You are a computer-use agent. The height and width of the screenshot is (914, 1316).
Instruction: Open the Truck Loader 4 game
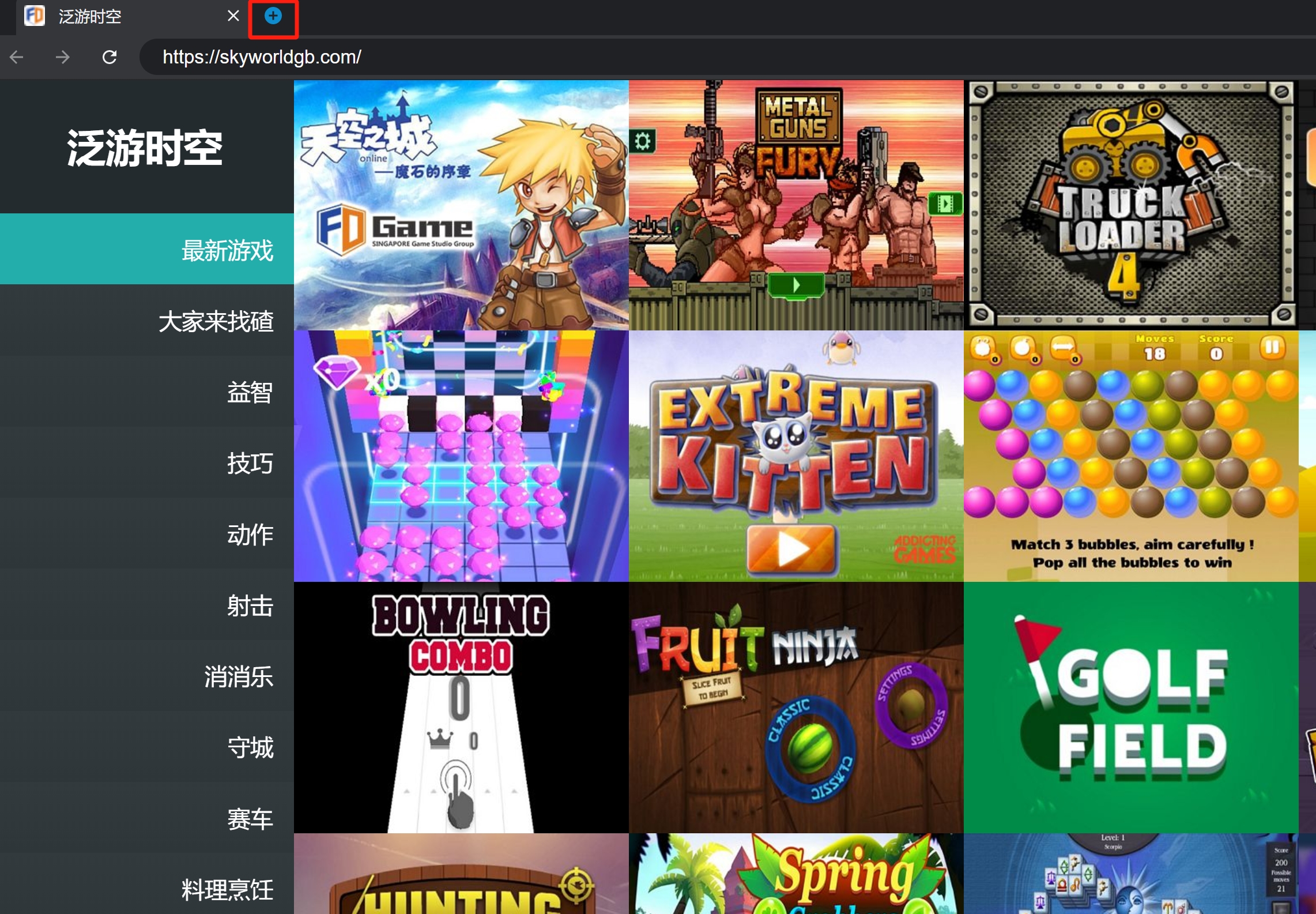1131,205
